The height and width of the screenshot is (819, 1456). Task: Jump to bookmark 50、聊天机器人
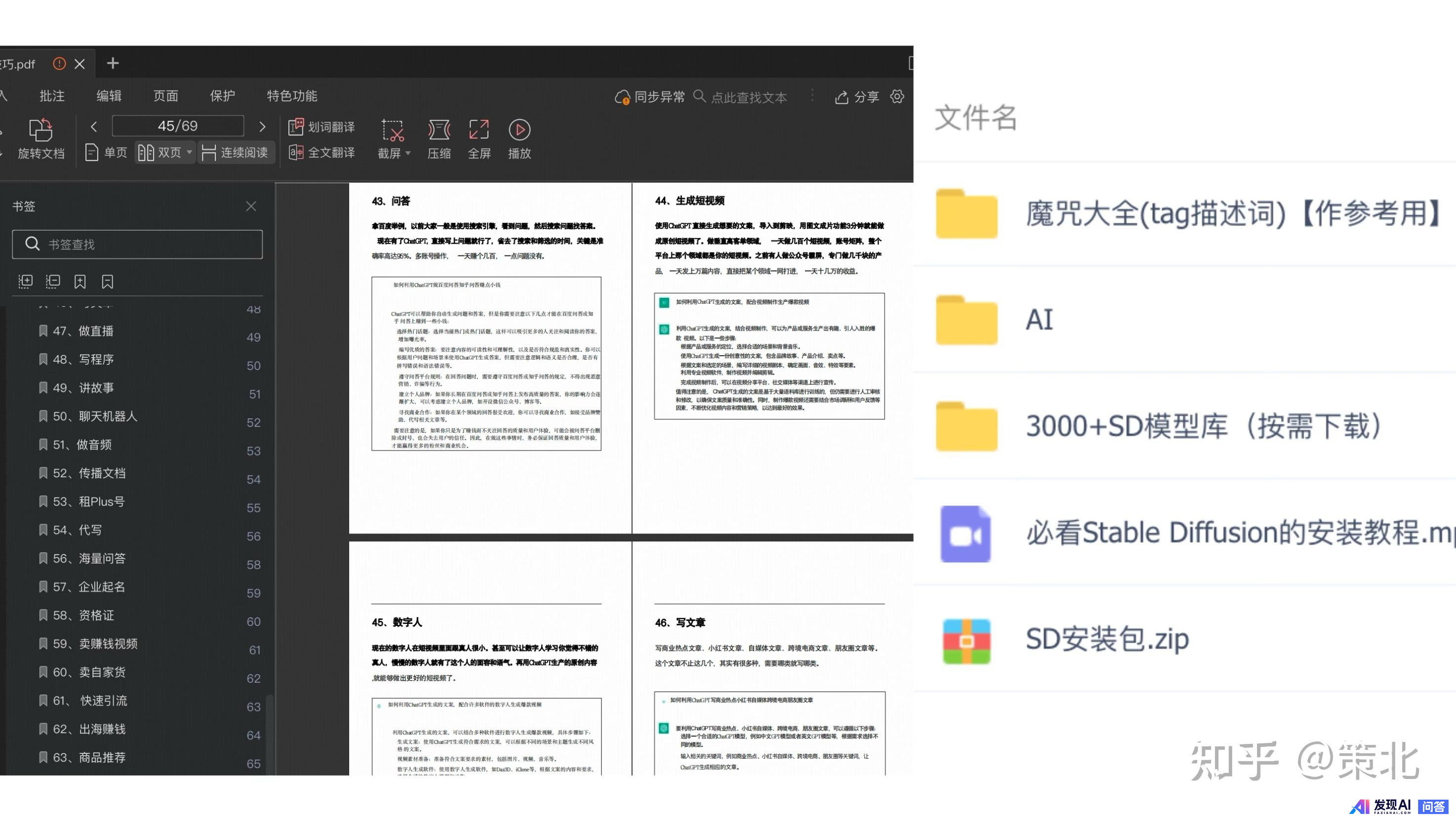(94, 416)
